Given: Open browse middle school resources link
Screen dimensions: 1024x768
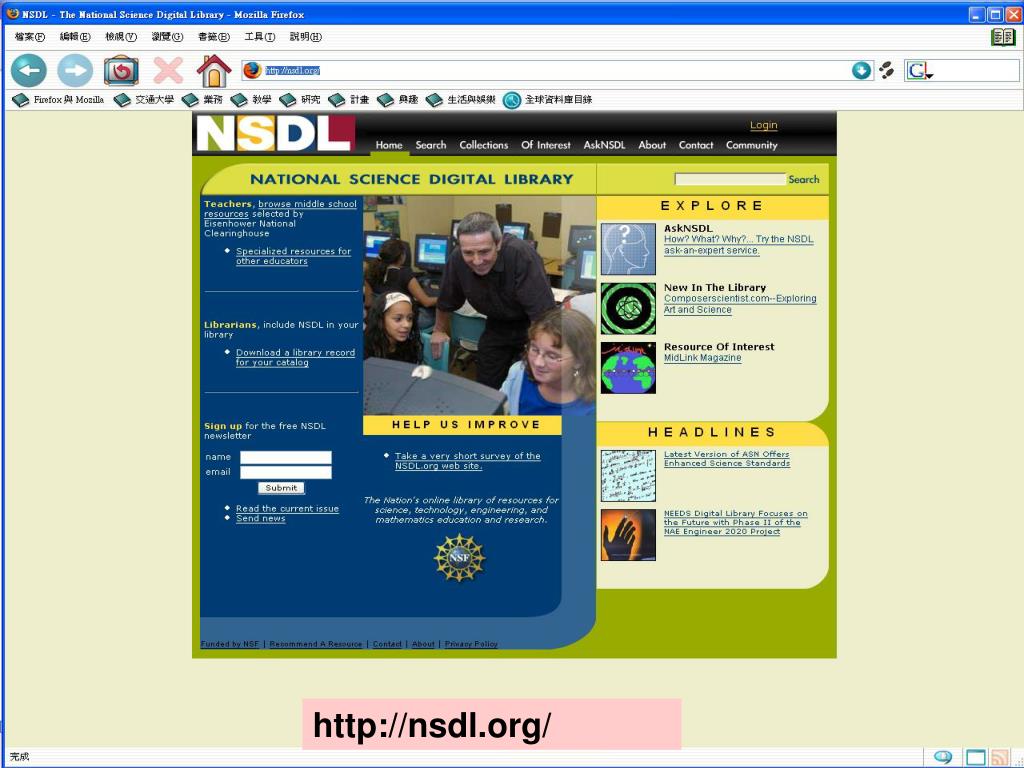Looking at the screenshot, I should (280, 209).
